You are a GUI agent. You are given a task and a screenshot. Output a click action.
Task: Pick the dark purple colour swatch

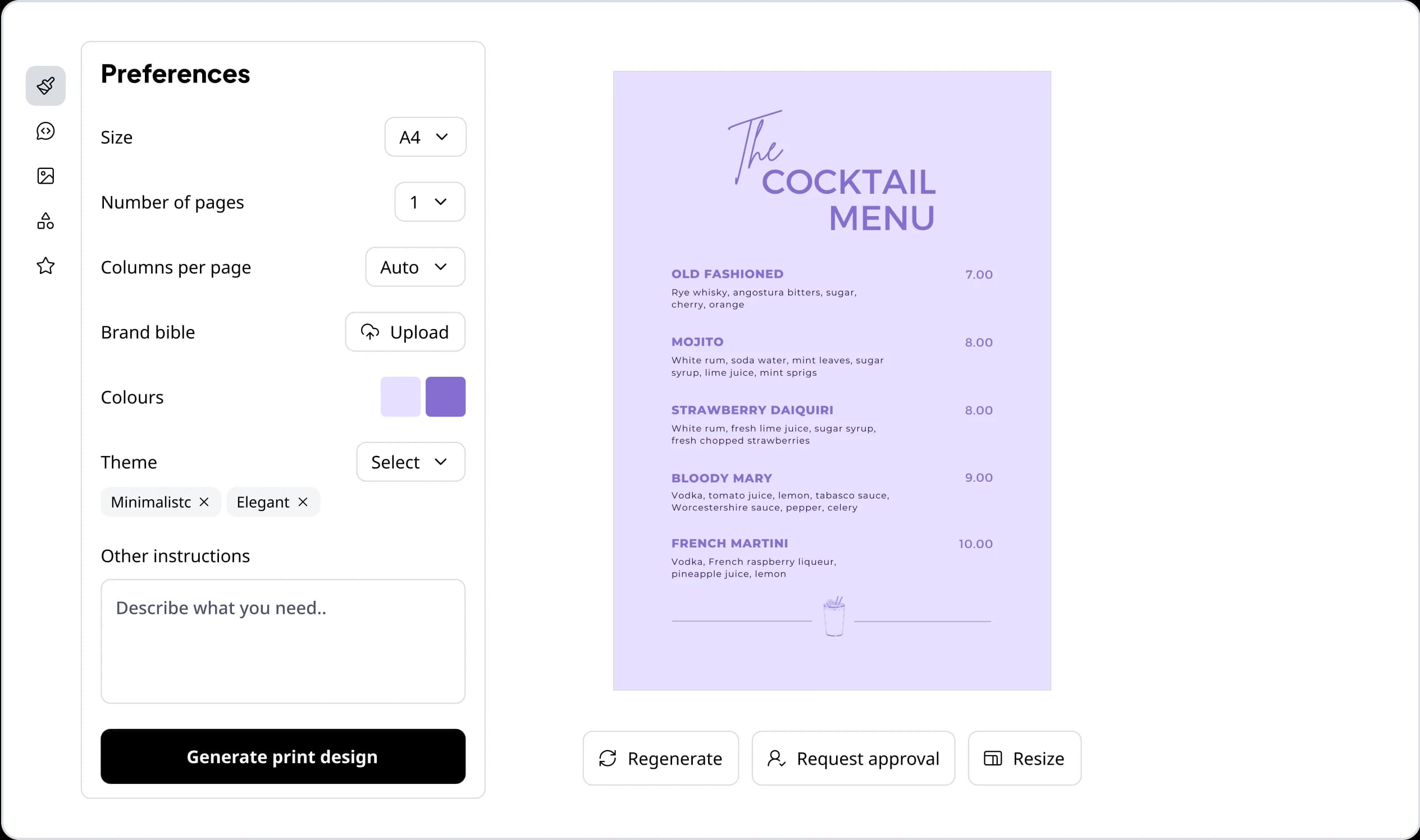pos(445,397)
